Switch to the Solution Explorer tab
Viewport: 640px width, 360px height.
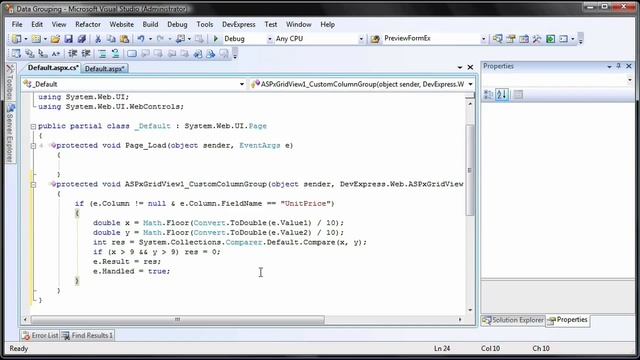click(x=513, y=320)
